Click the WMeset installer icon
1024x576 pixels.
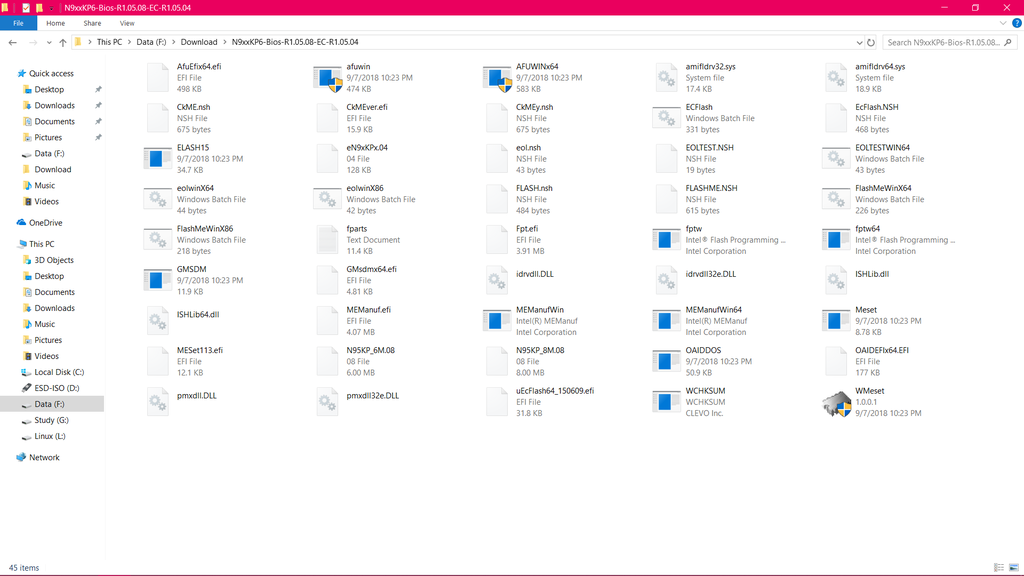click(837, 402)
